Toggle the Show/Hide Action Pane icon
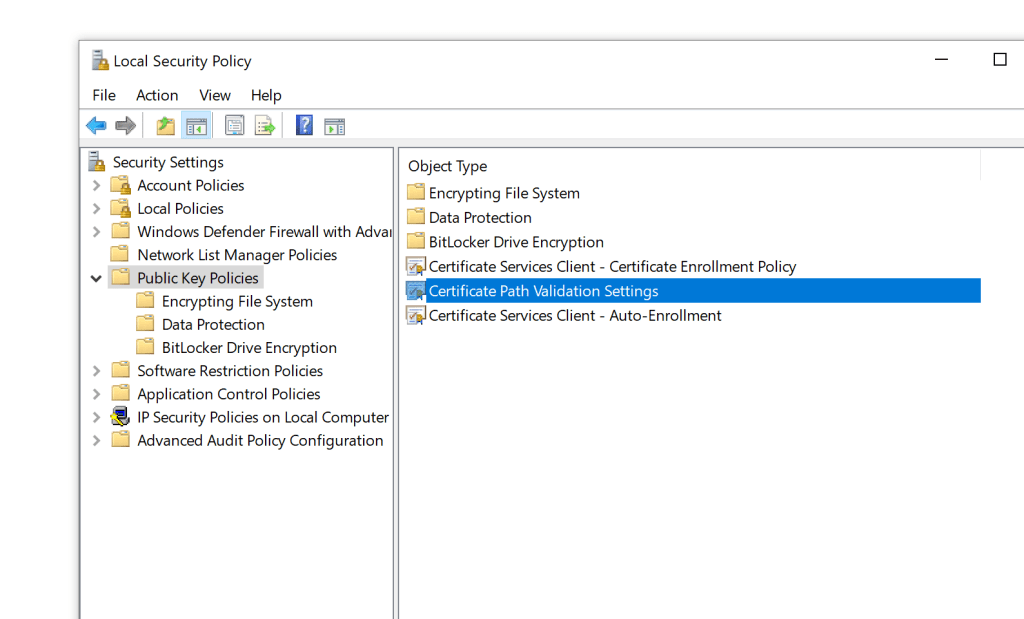 (x=335, y=126)
